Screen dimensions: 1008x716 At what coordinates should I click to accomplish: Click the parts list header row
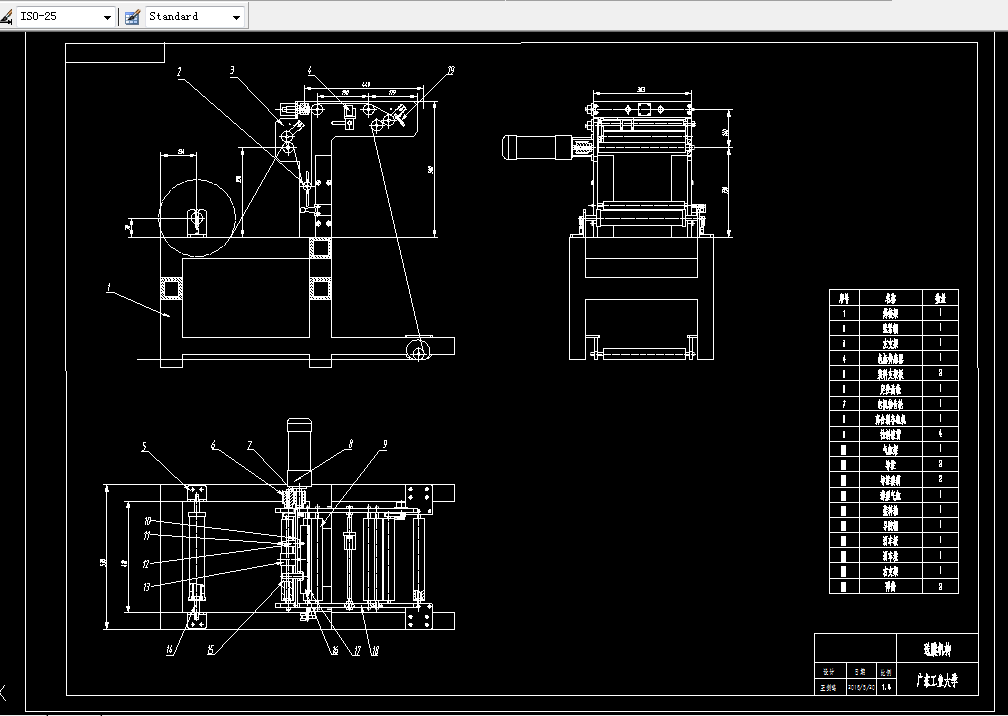pyautogui.click(x=894, y=298)
